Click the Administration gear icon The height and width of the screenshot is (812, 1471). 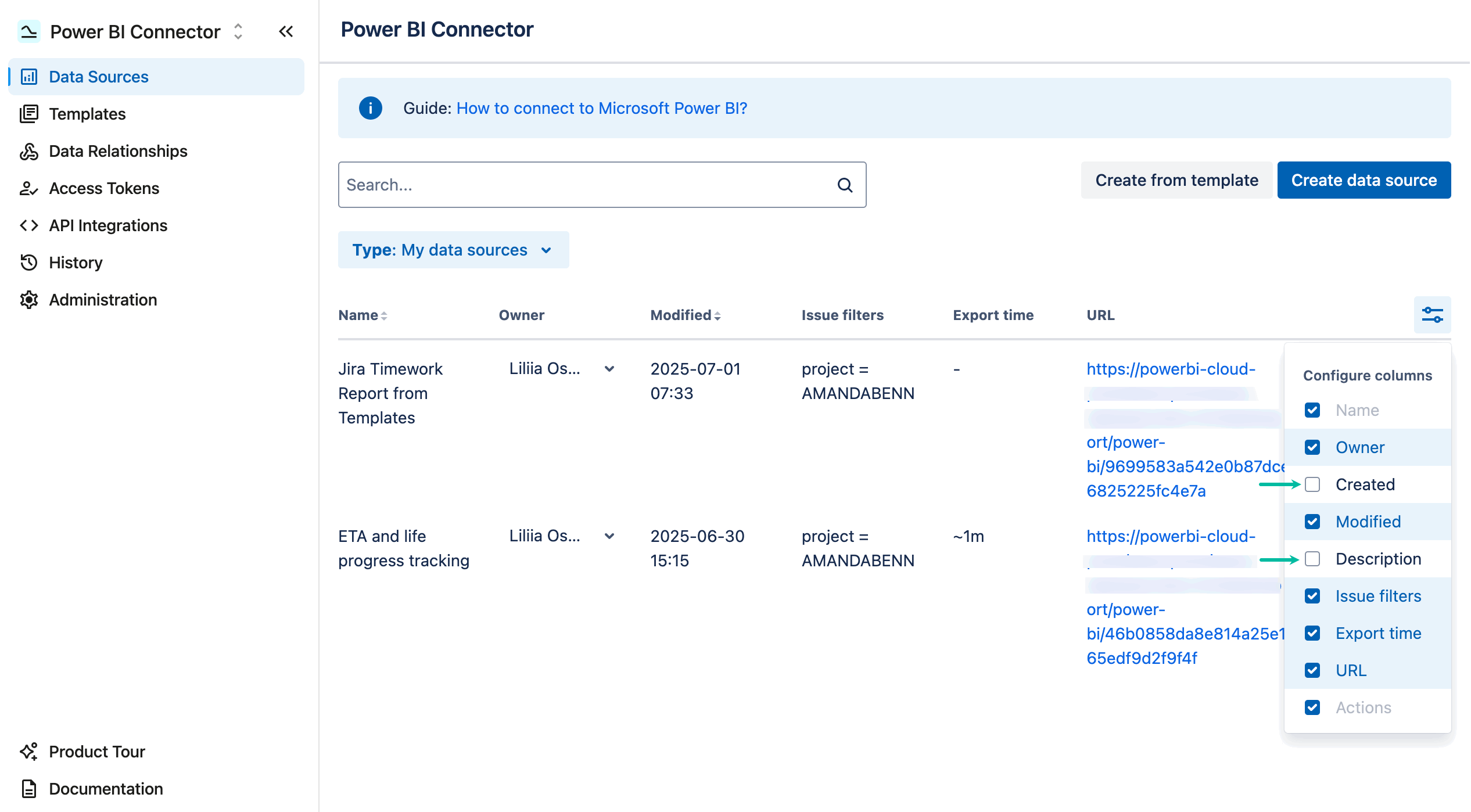(29, 300)
